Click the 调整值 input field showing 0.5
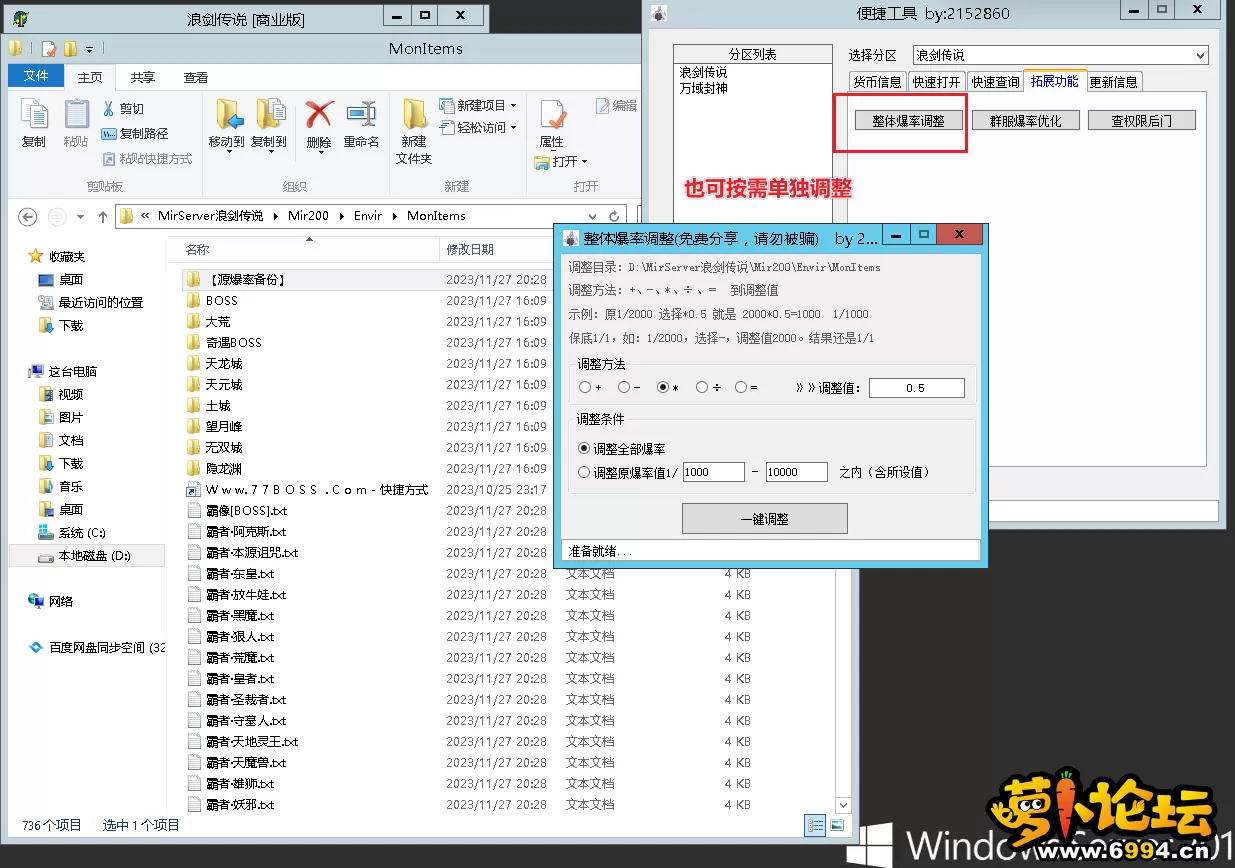The height and width of the screenshot is (868, 1235). click(917, 388)
